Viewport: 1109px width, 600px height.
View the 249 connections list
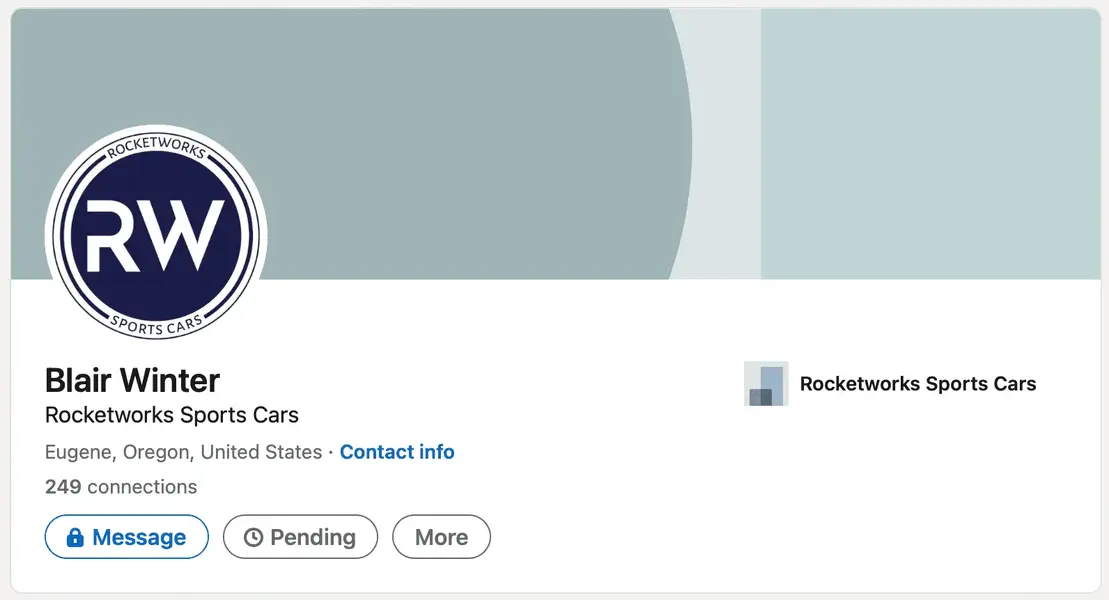point(121,487)
